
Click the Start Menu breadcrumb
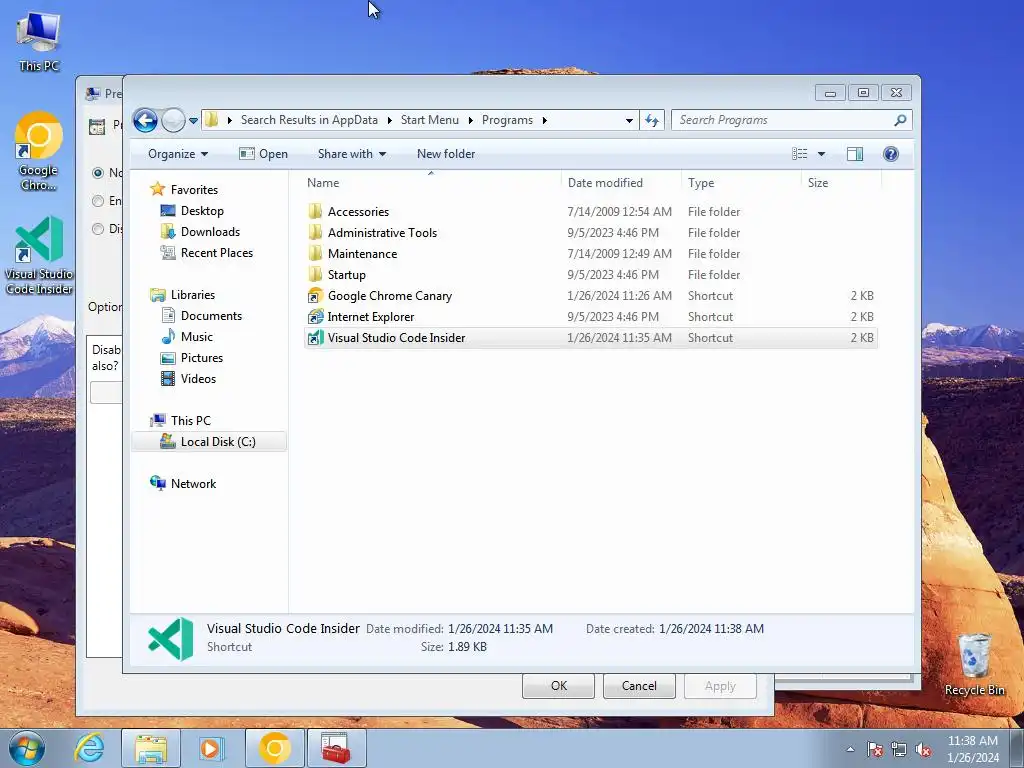click(430, 120)
